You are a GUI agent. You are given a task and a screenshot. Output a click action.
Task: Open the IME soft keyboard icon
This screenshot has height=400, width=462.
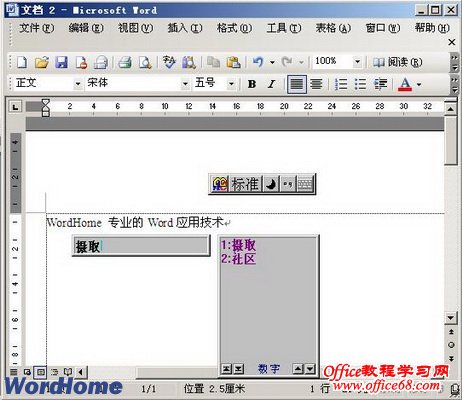tap(305, 184)
